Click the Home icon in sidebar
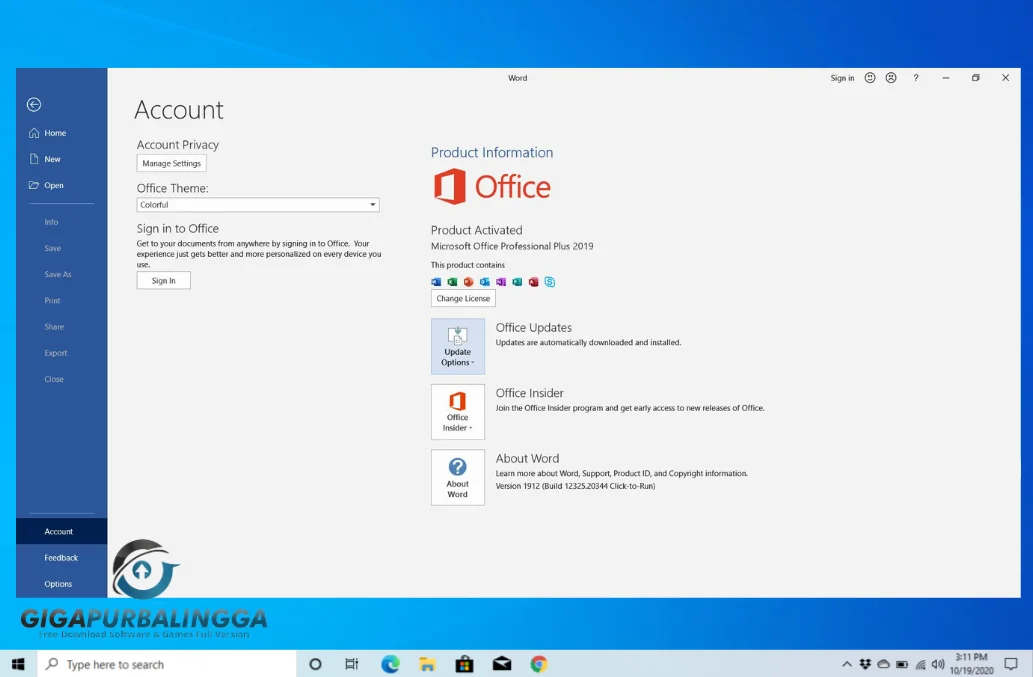The width and height of the screenshot is (1033, 677). 34,132
